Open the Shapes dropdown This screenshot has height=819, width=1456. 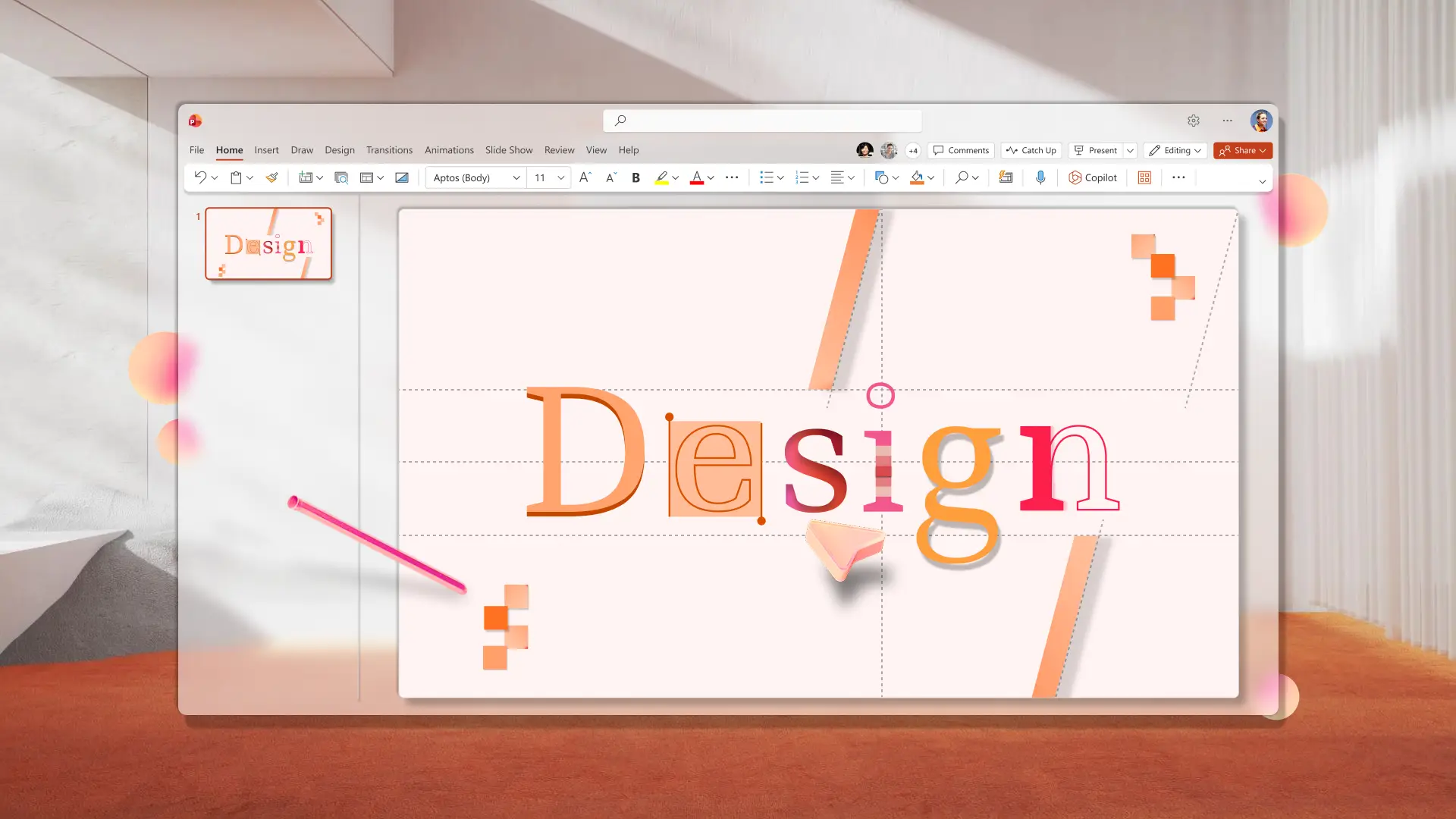[896, 177]
